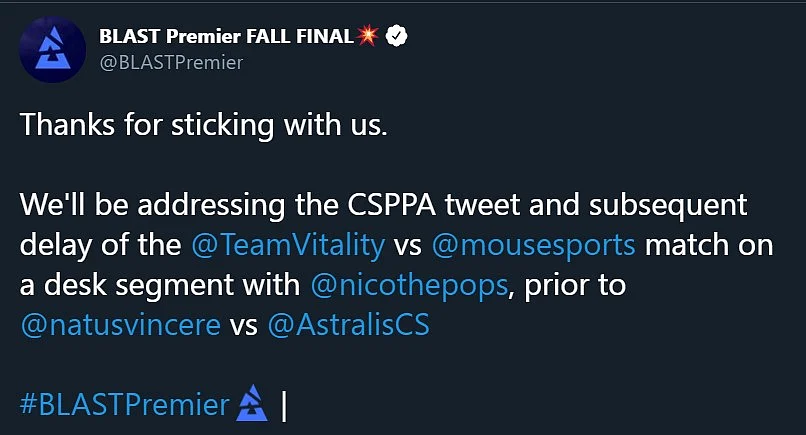This screenshot has width=806, height=435.
Task: Click 'vs' between @TeamVitality and @mousesports
Action: tap(408, 246)
